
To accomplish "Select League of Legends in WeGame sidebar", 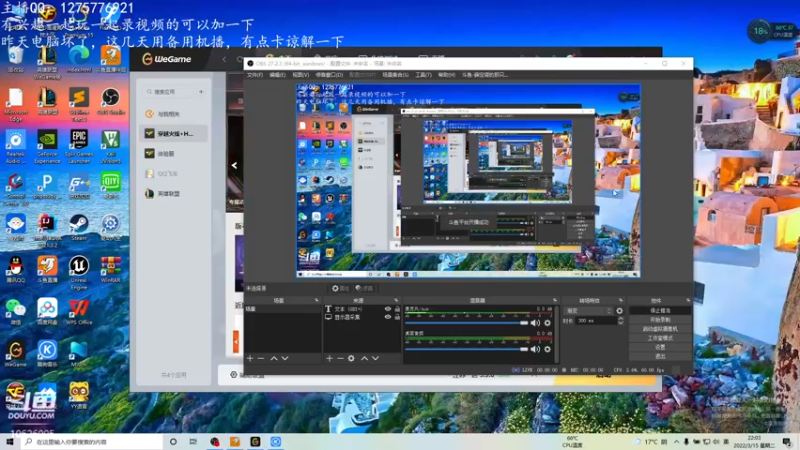I will point(173,194).
